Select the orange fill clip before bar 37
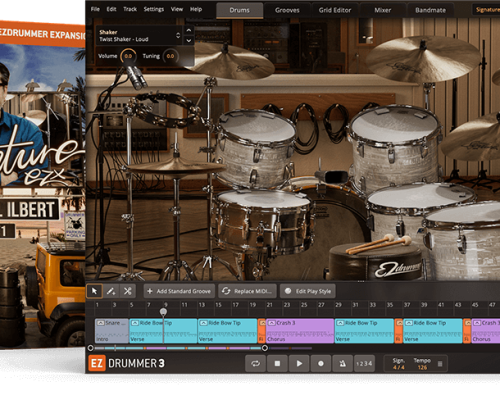The height and width of the screenshot is (400, 500). 398,331
